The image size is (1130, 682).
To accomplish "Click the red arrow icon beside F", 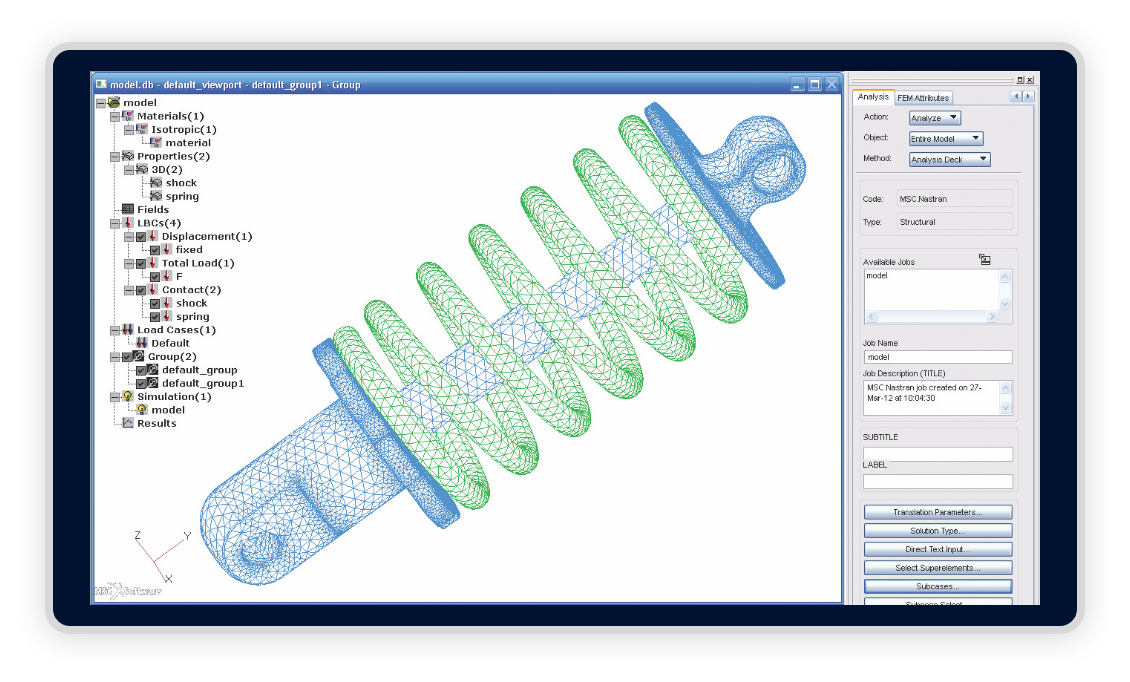I will pyautogui.click(x=166, y=277).
